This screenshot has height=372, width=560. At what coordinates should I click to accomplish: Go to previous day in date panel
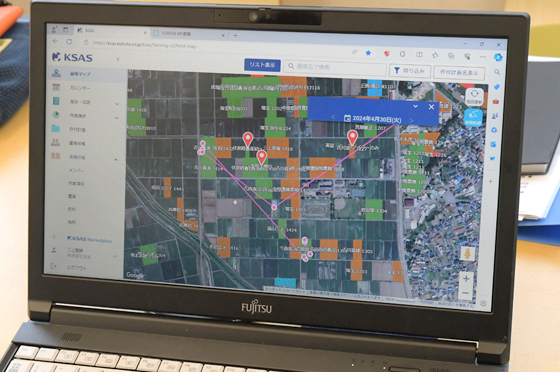point(333,117)
